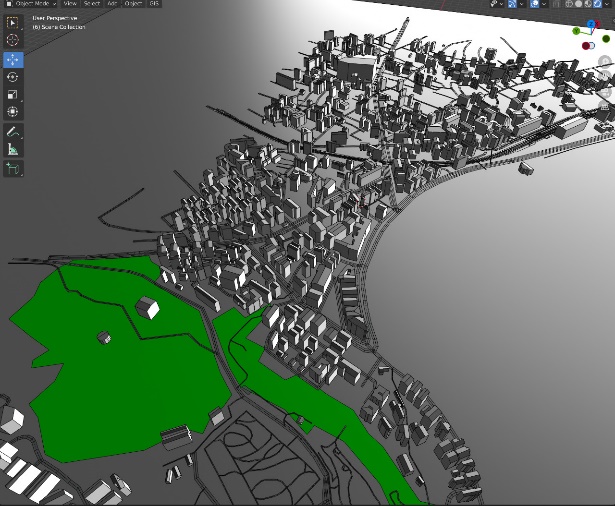Screen dimensions: 615x506
Task: Choose the Add Cube tool
Action: (x=13, y=169)
